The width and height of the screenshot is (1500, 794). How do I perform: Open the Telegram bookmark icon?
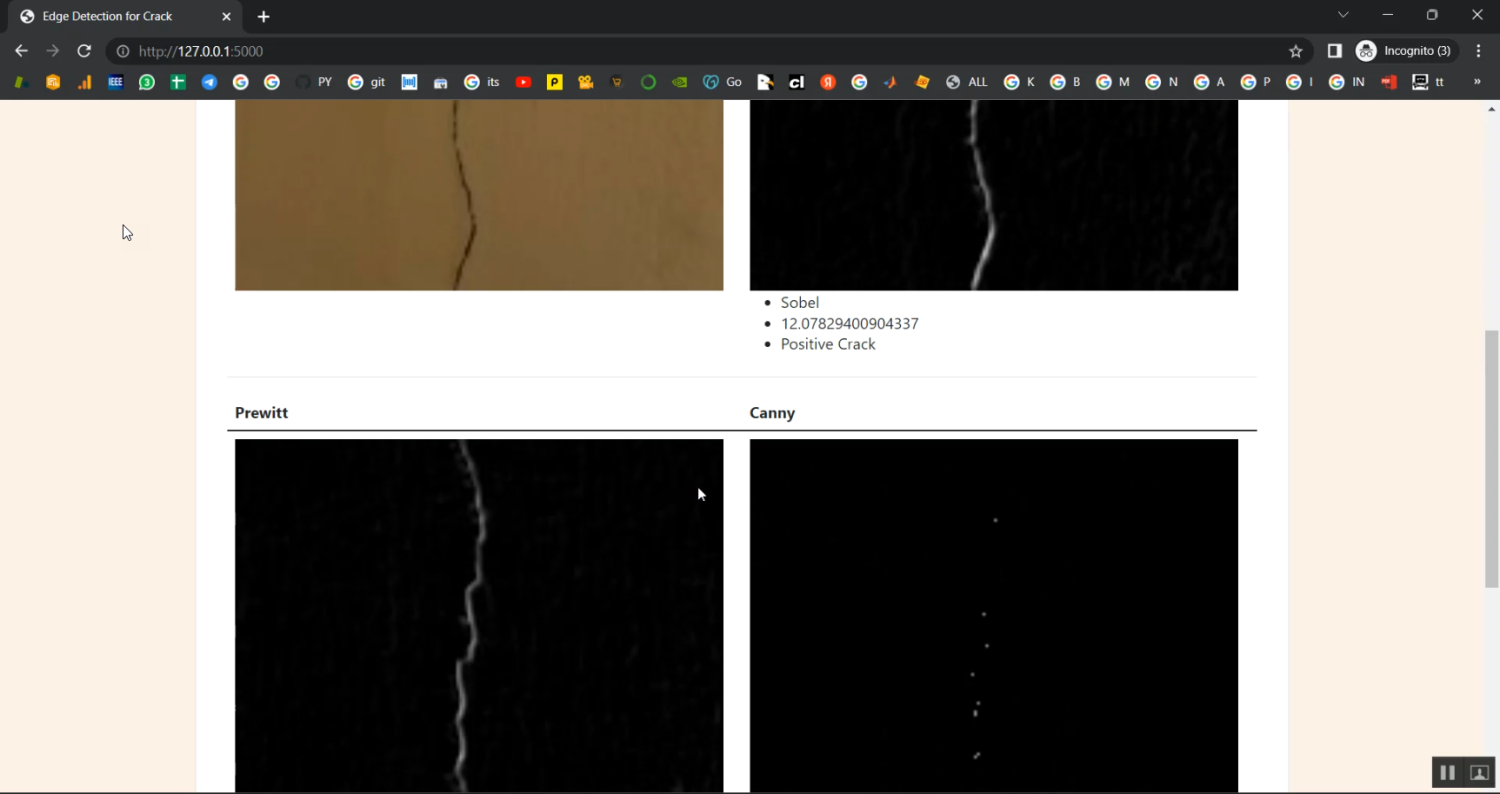[209, 82]
